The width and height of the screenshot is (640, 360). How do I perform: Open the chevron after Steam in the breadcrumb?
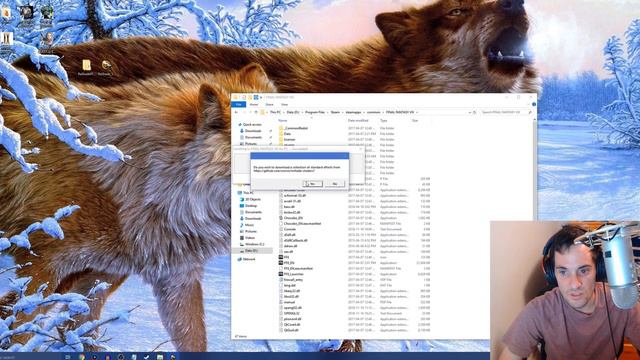(x=343, y=112)
